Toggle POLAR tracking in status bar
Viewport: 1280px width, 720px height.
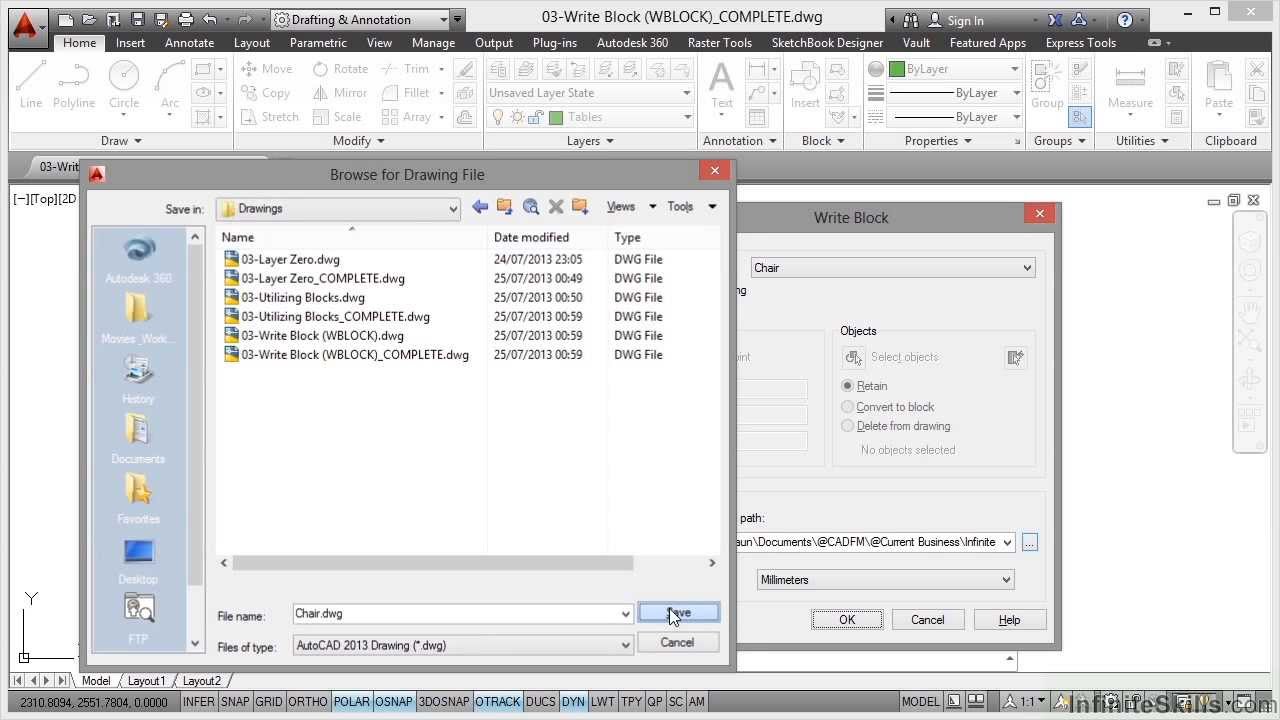tap(352, 702)
